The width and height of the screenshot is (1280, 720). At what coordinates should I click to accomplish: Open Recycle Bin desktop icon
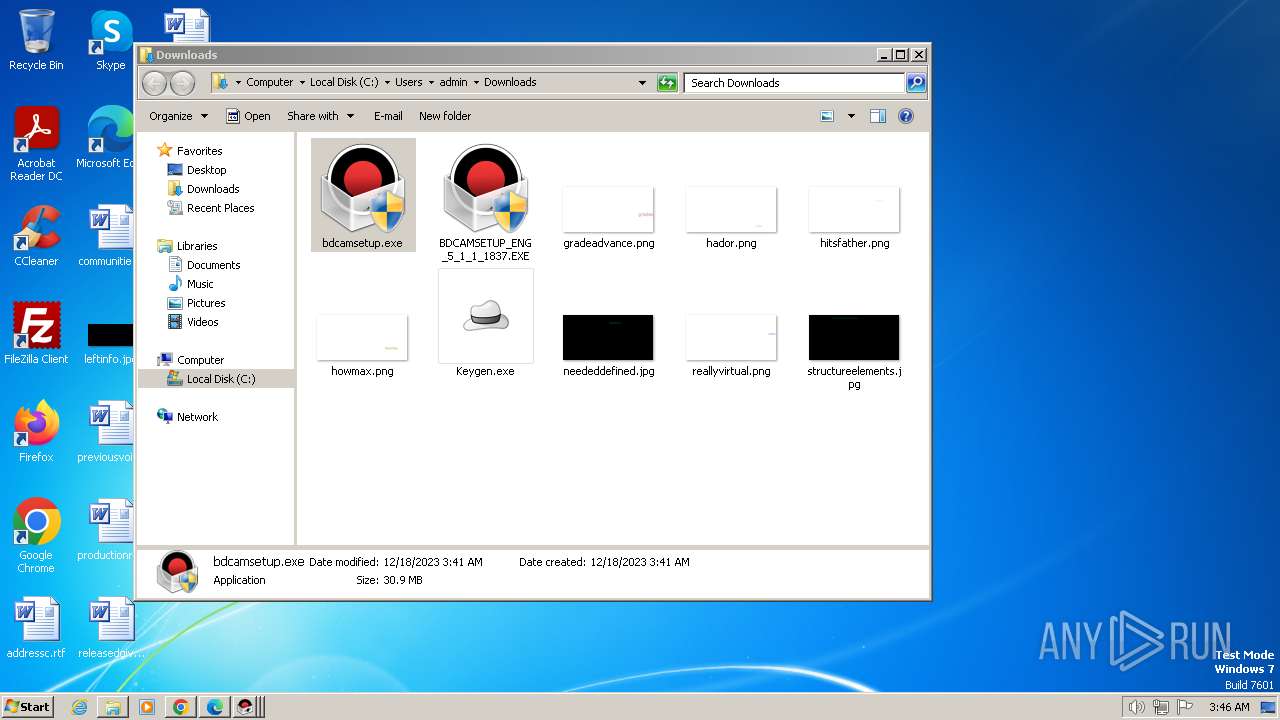tap(36, 40)
